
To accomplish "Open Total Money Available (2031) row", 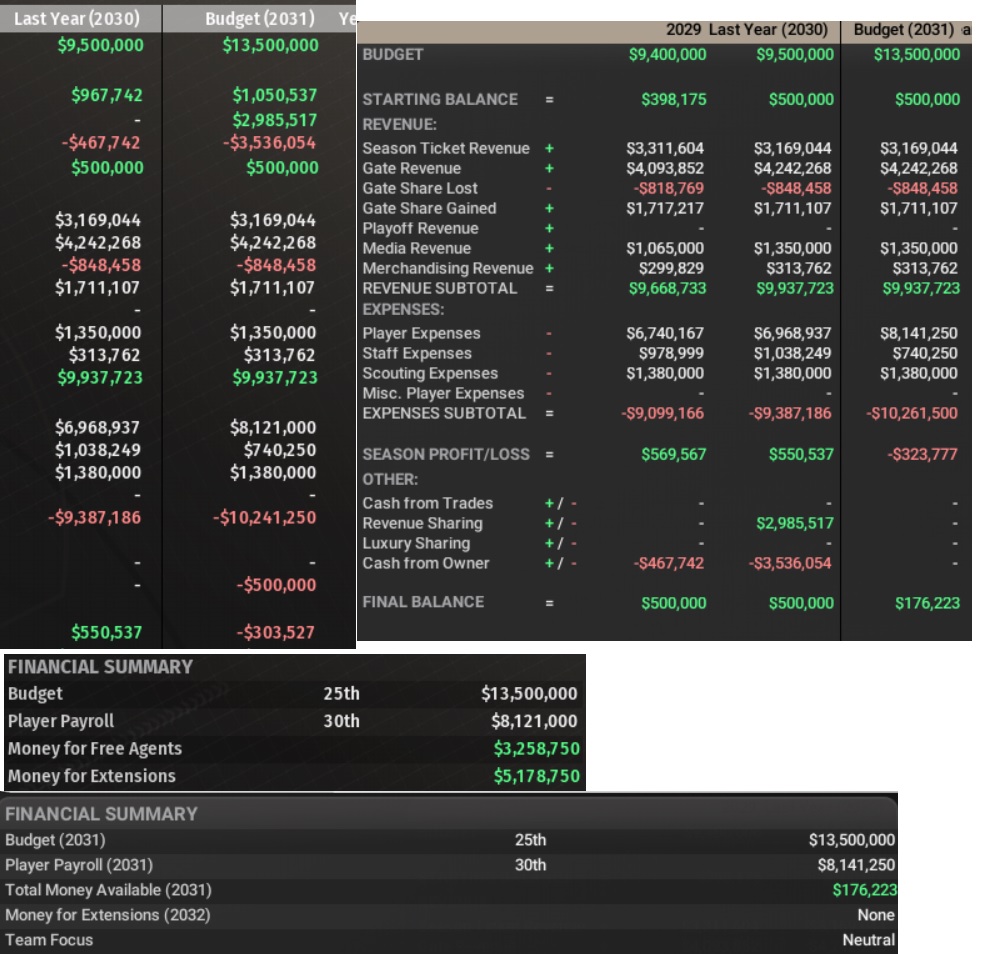I will (x=108, y=889).
